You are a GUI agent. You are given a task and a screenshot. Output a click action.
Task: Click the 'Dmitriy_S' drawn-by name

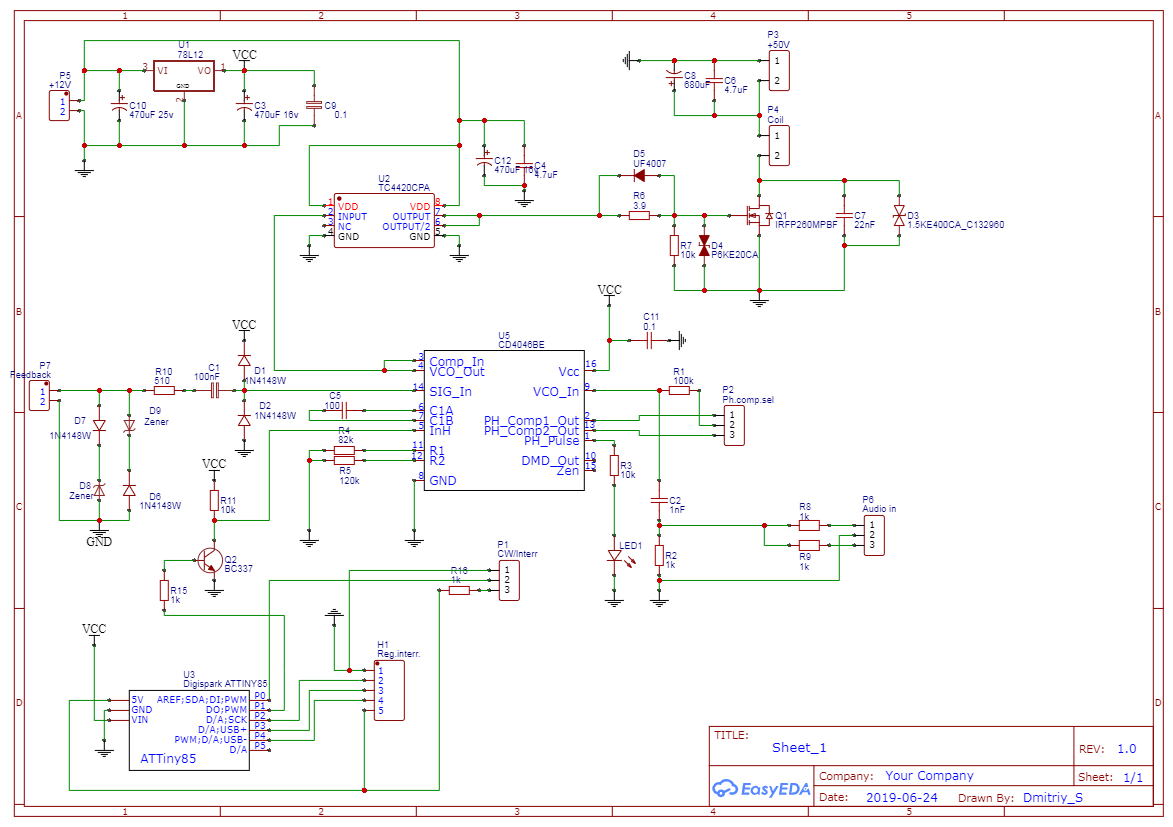coord(1053,798)
